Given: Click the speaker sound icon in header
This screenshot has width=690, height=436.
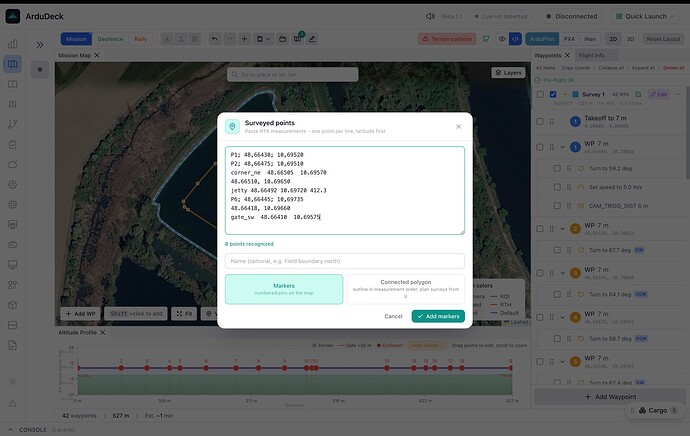Looking at the screenshot, I should pos(430,16).
